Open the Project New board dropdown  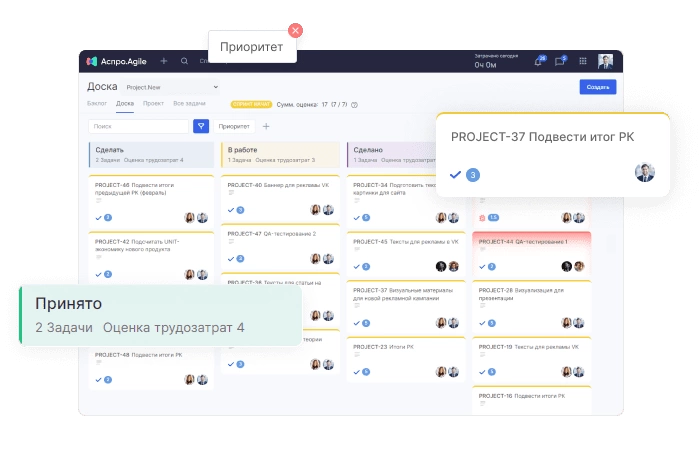click(x=172, y=87)
